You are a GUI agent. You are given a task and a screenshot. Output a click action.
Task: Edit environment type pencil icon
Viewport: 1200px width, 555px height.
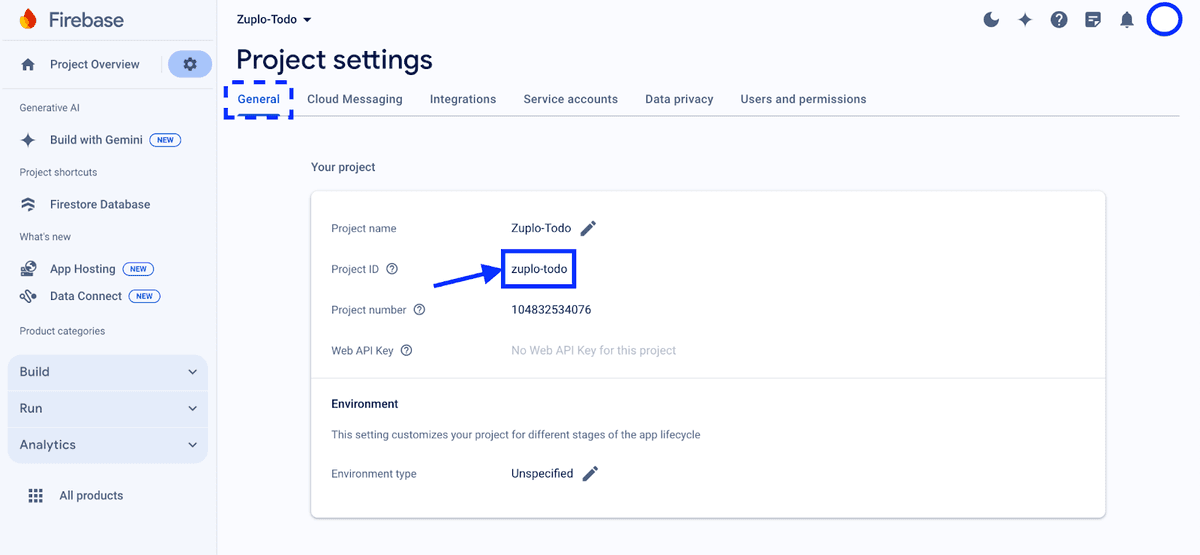click(x=590, y=473)
